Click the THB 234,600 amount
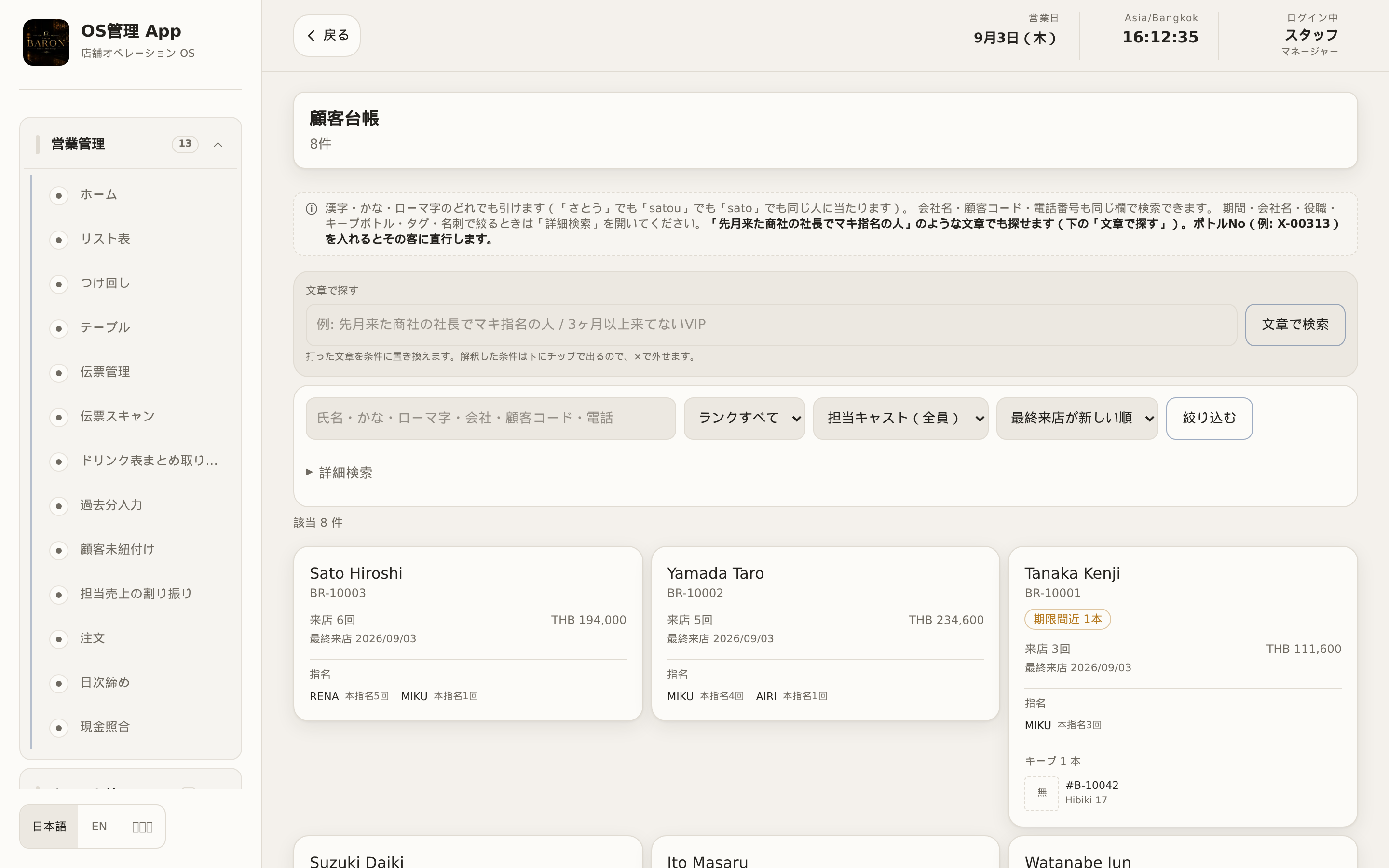1389x868 pixels. [946, 620]
